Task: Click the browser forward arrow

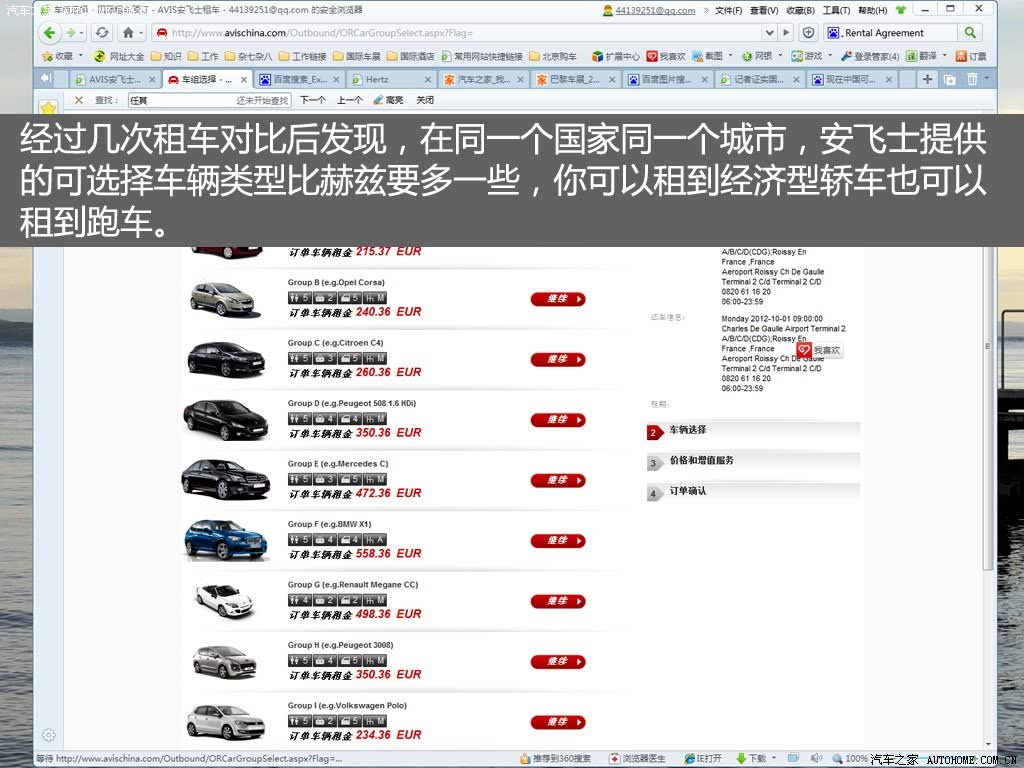Action: tap(70, 33)
